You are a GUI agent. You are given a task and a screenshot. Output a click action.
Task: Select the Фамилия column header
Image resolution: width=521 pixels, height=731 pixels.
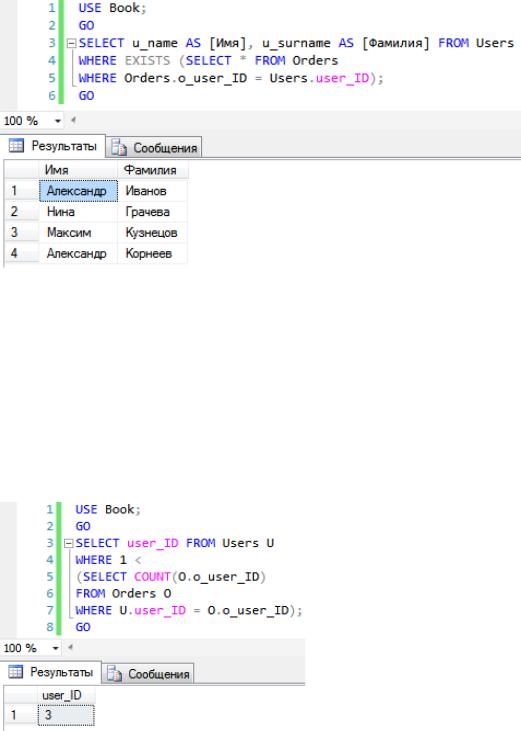tap(153, 170)
